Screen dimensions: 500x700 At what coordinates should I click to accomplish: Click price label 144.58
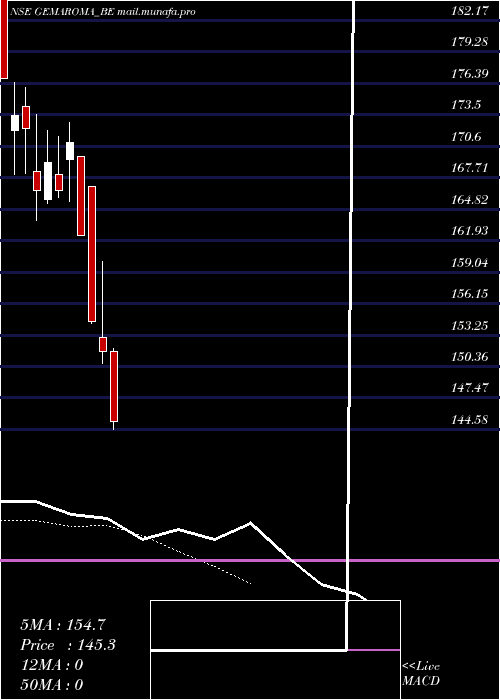470,420
